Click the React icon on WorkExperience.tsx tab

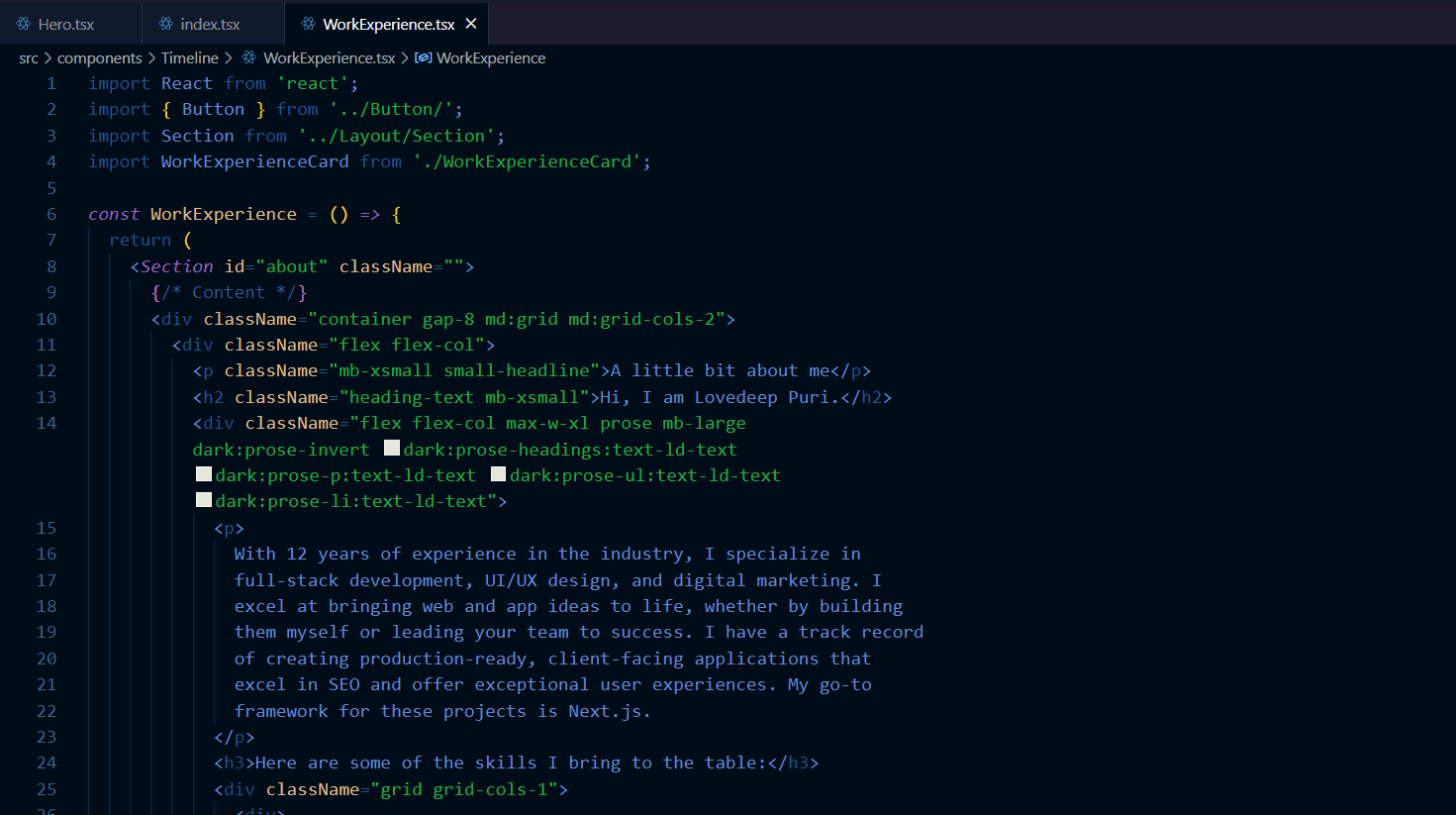tap(308, 24)
